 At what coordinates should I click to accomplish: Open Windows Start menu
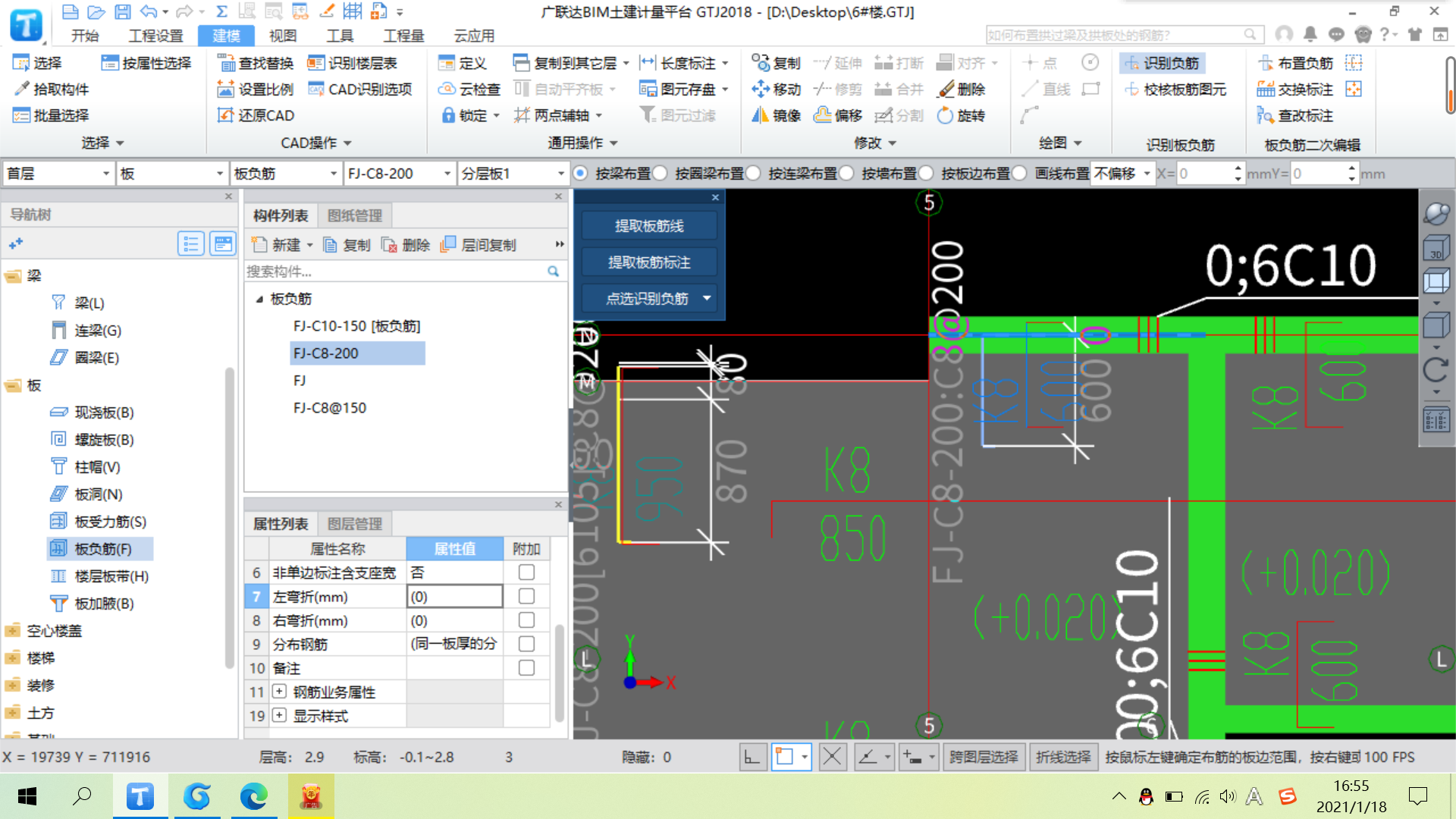click(x=27, y=796)
